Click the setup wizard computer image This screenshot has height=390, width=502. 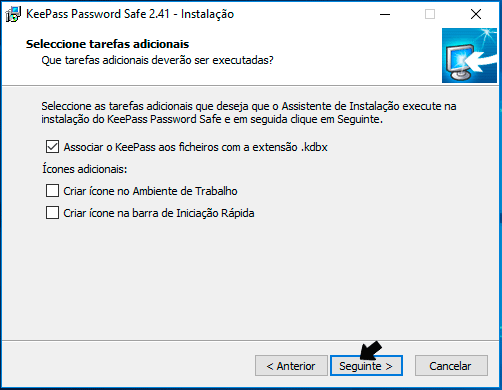(469, 55)
